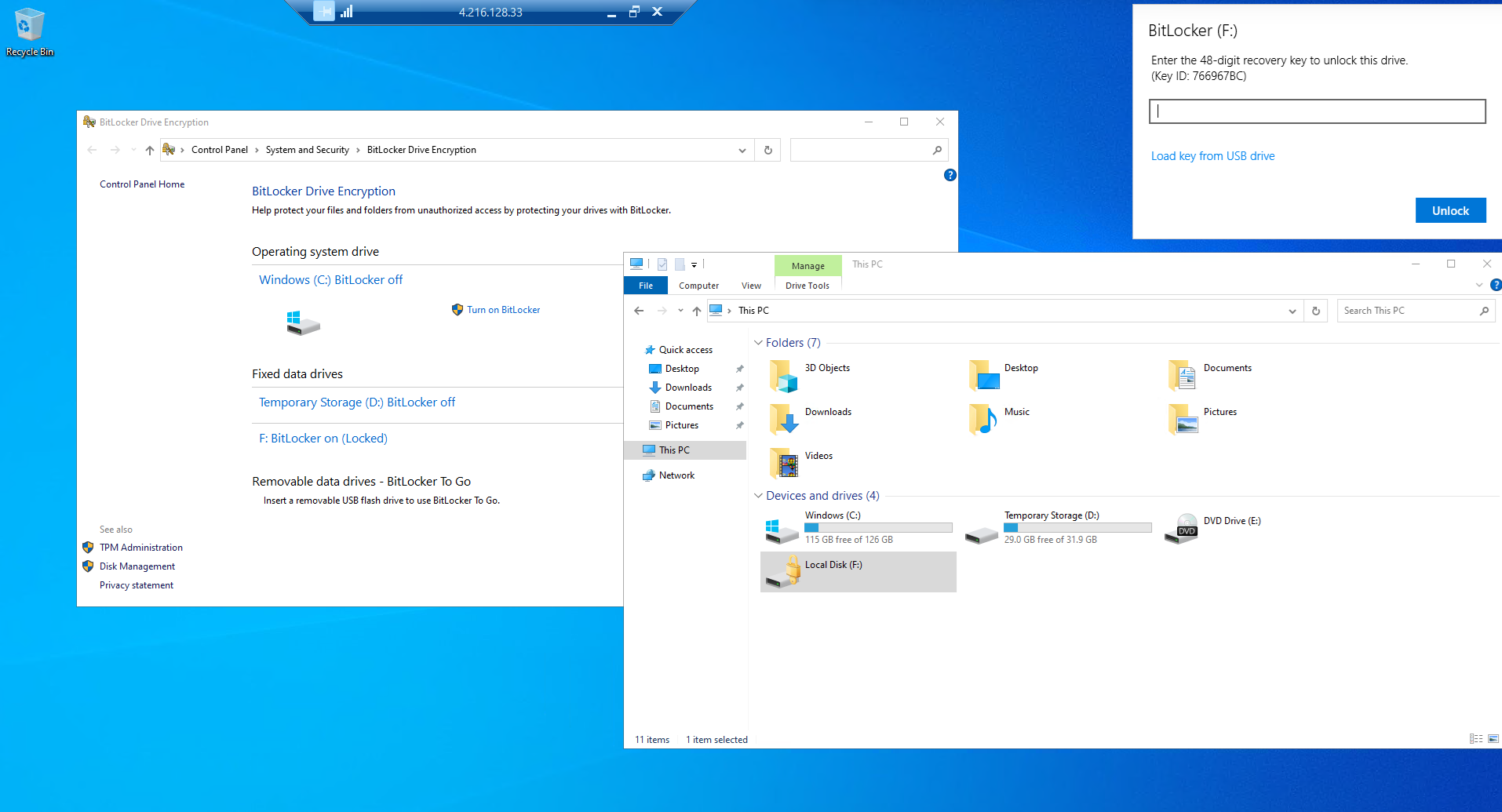Image resolution: width=1502 pixels, height=812 pixels.
Task: Collapse the Devices and drives section
Action: pos(758,496)
